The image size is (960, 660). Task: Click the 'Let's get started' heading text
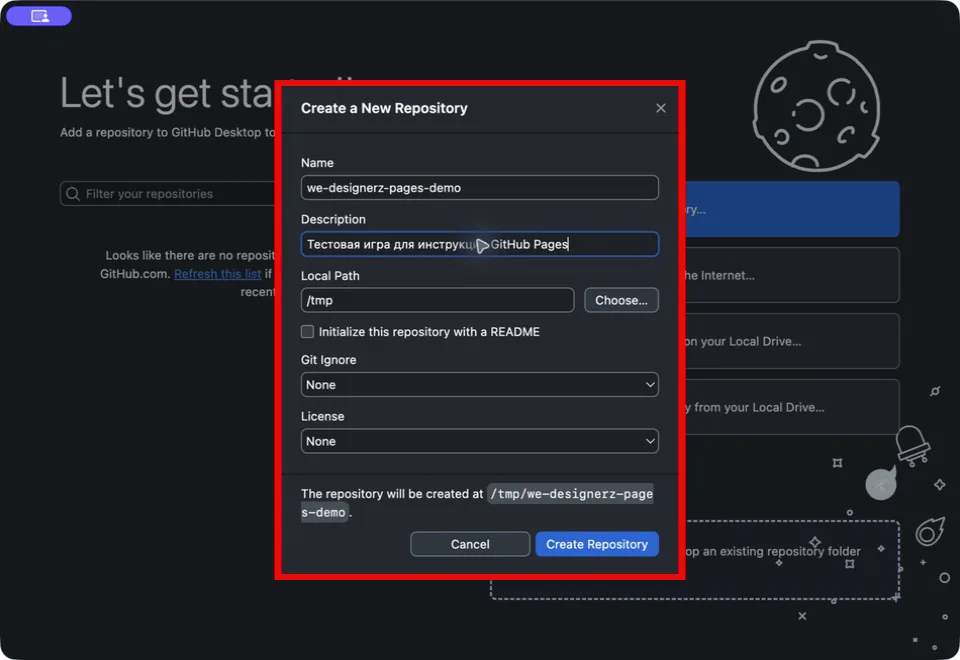167,94
